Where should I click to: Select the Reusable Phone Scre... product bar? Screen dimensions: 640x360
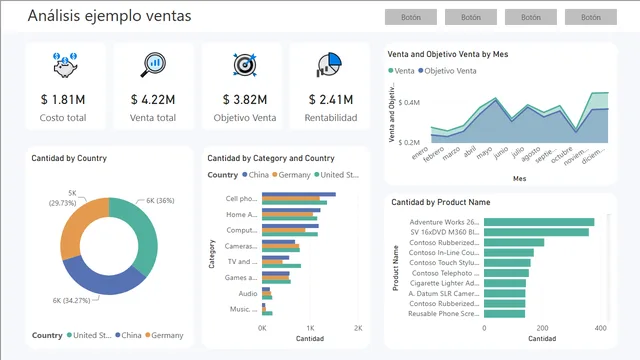coord(504,314)
